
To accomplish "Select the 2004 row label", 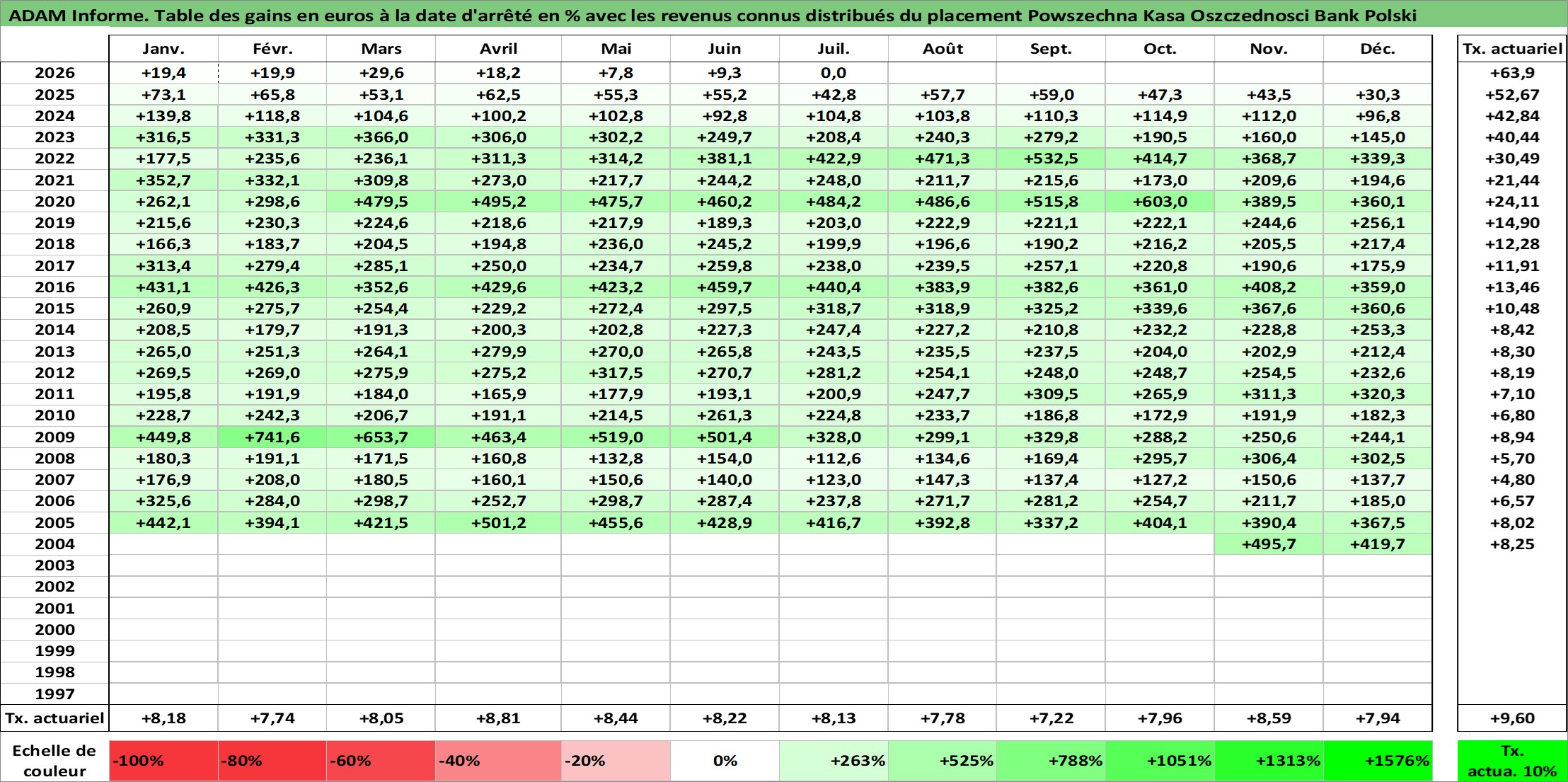I will pyautogui.click(x=54, y=544).
